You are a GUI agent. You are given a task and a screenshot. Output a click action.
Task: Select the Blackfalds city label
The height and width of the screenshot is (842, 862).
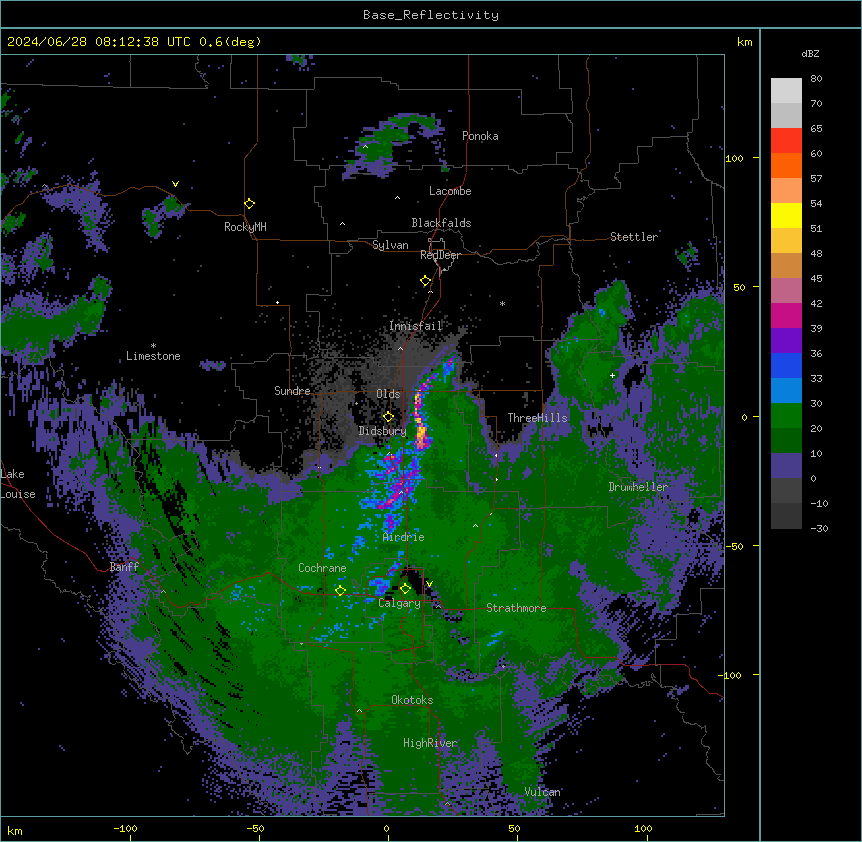point(441,223)
